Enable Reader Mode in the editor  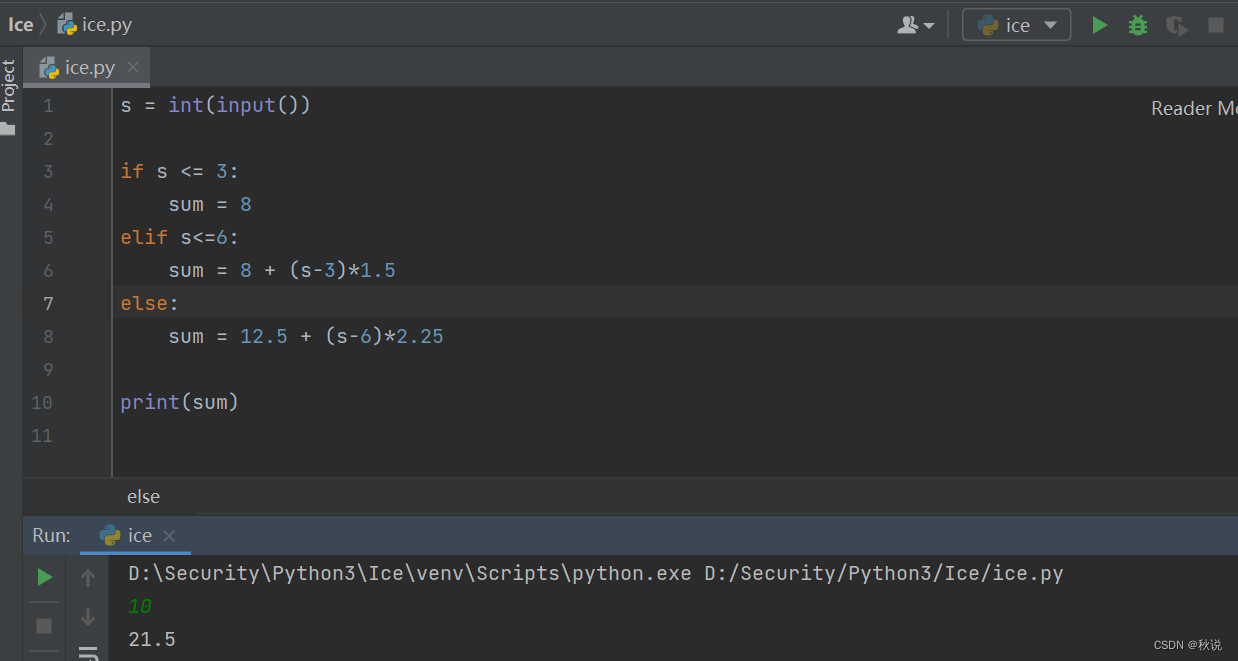tap(1194, 108)
